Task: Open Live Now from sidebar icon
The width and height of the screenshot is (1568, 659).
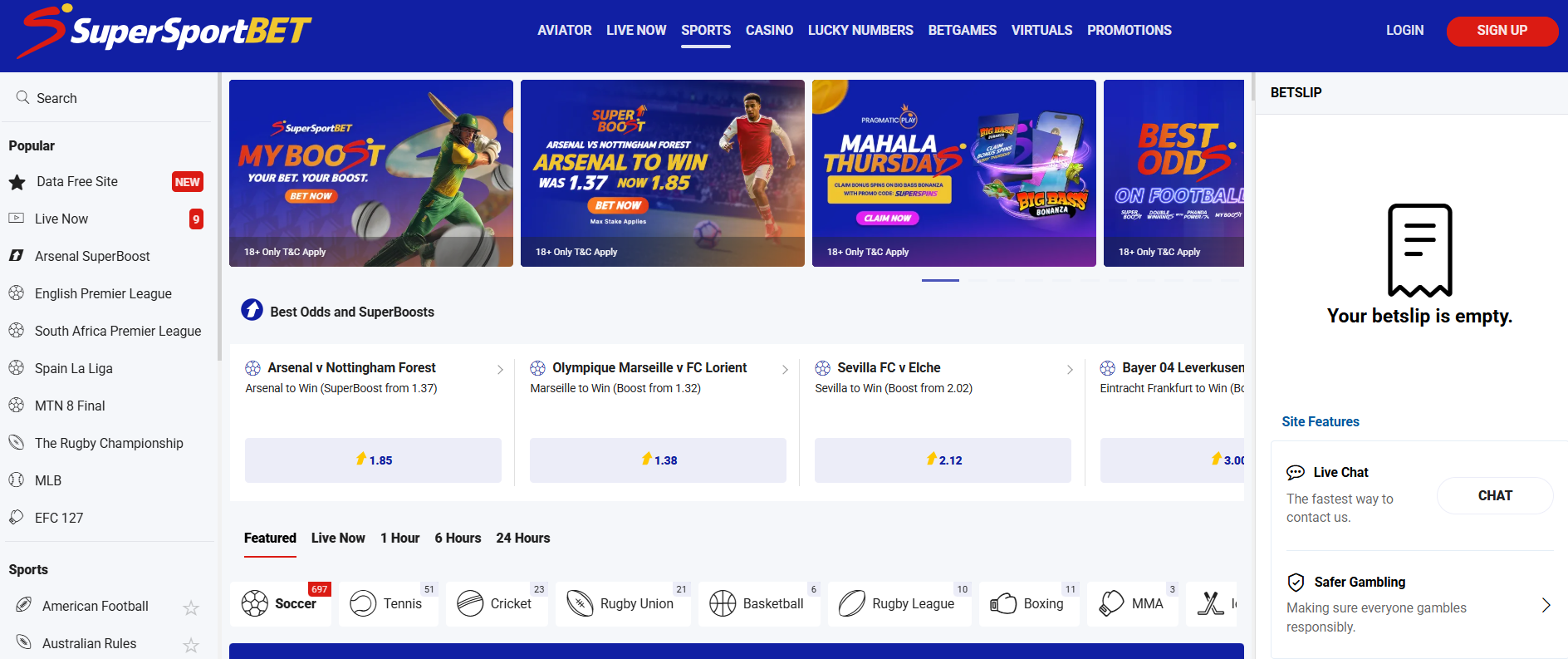Action: click(x=16, y=219)
